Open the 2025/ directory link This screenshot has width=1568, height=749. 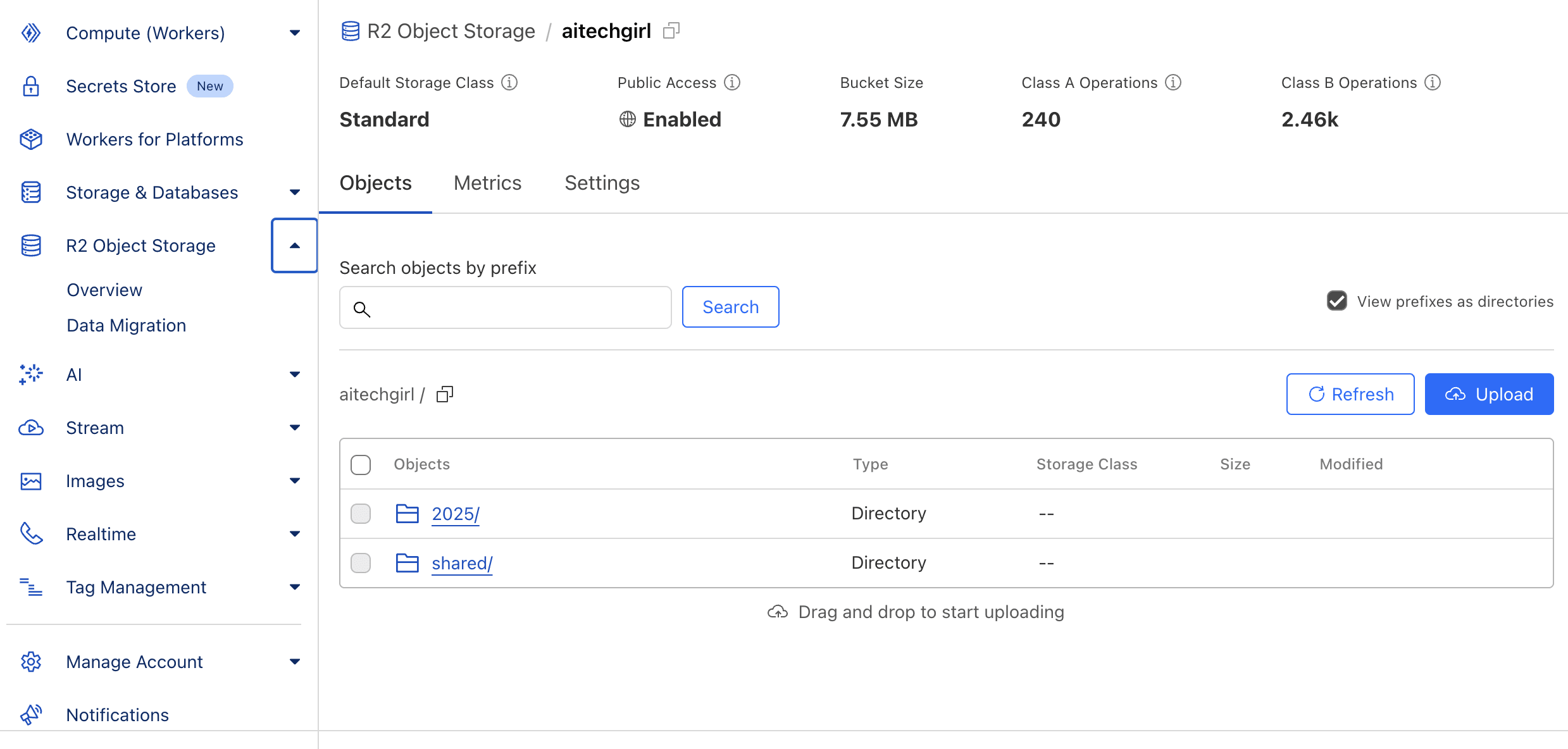pyautogui.click(x=456, y=514)
